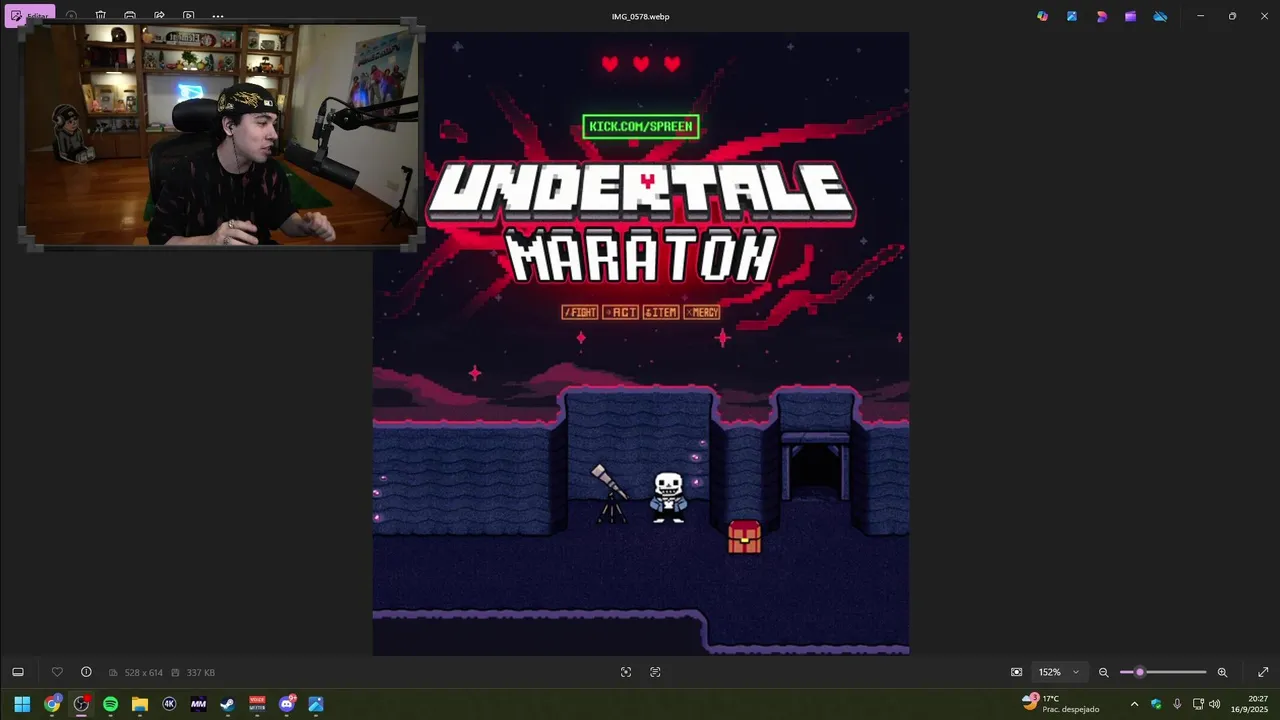Screen dimensions: 1280x720
Task: Adjust the zoom slider handle
Action: point(1140,672)
